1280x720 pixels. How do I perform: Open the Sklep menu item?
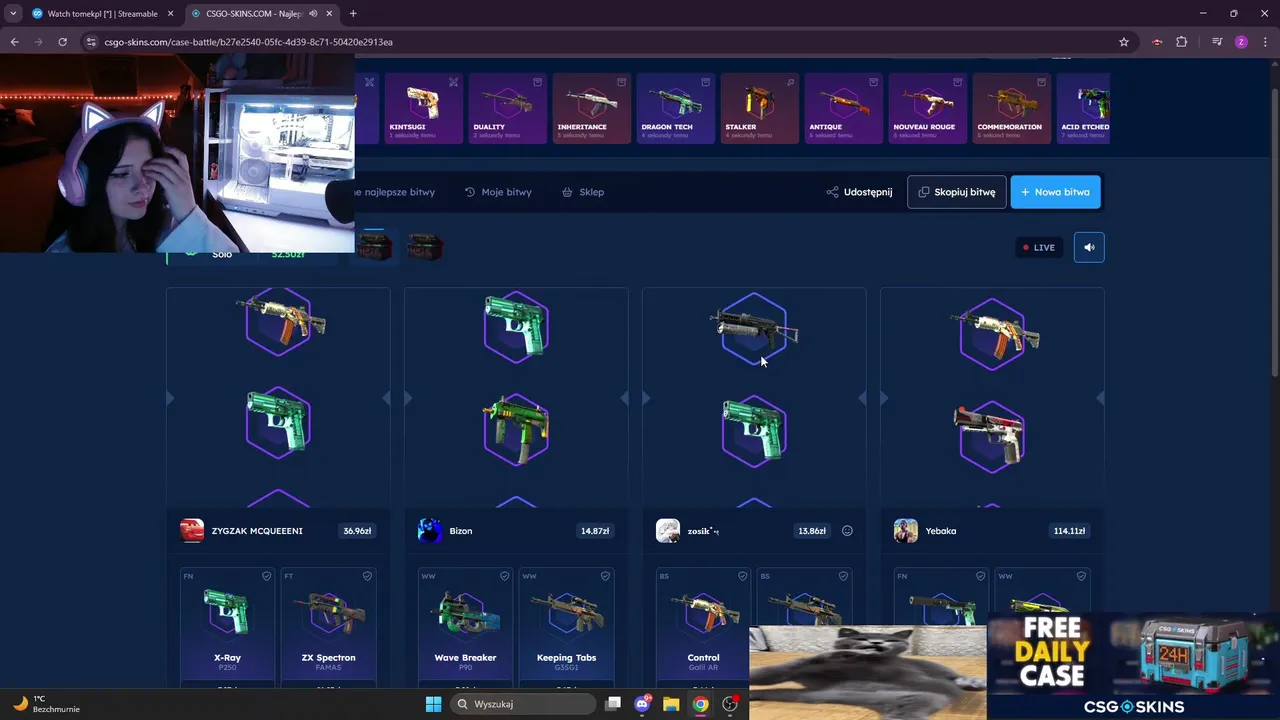pyautogui.click(x=583, y=192)
